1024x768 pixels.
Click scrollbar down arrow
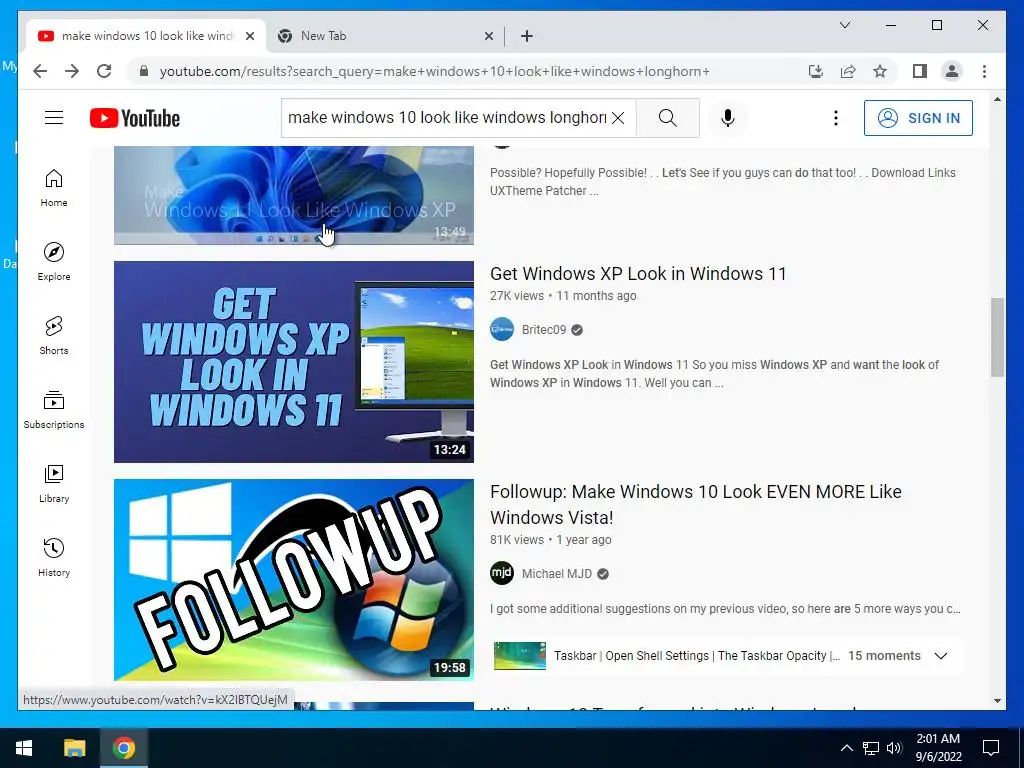click(x=997, y=701)
